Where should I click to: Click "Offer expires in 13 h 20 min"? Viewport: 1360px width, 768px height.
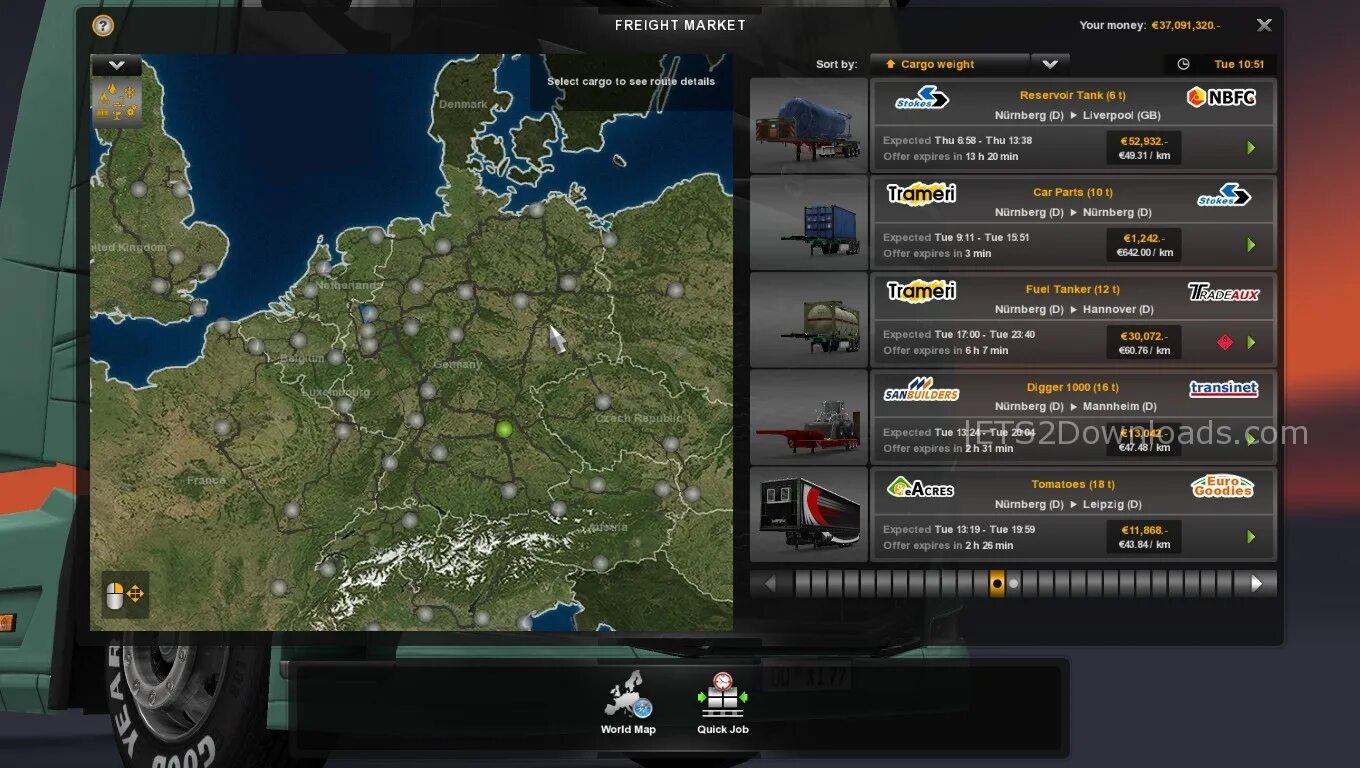click(x=950, y=156)
